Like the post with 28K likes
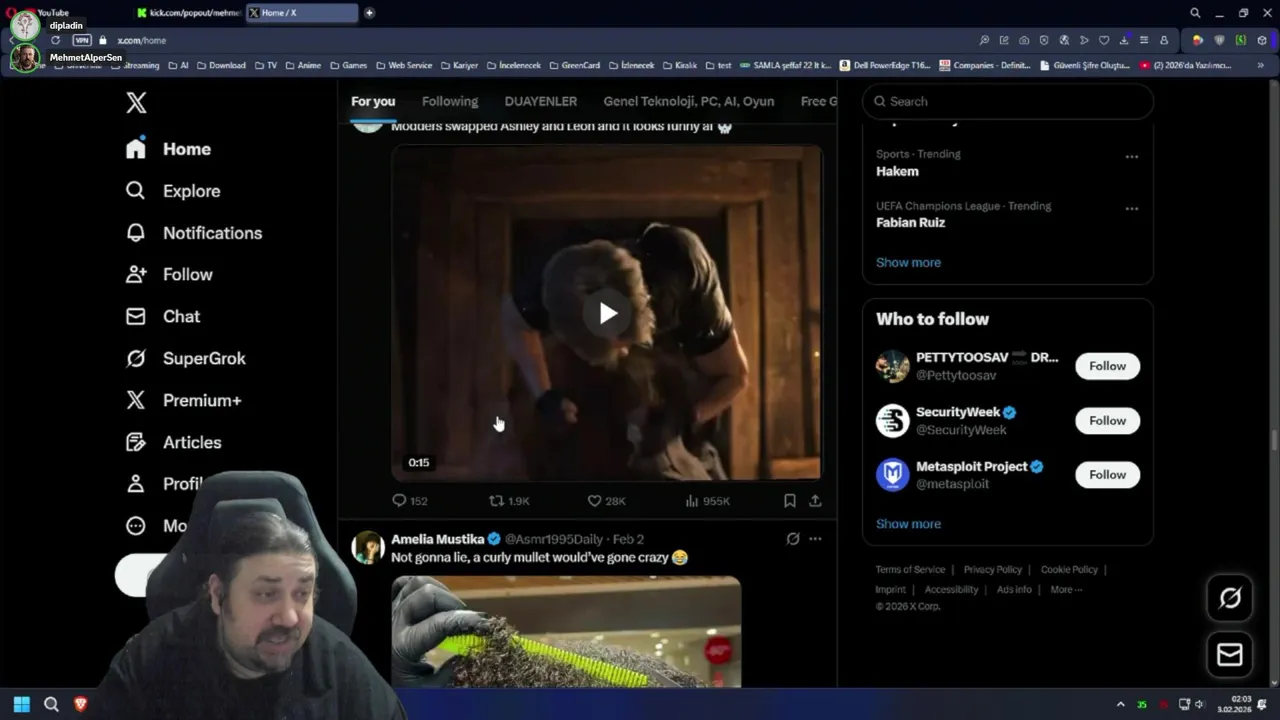Image resolution: width=1280 pixels, height=720 pixels. pyautogui.click(x=606, y=501)
